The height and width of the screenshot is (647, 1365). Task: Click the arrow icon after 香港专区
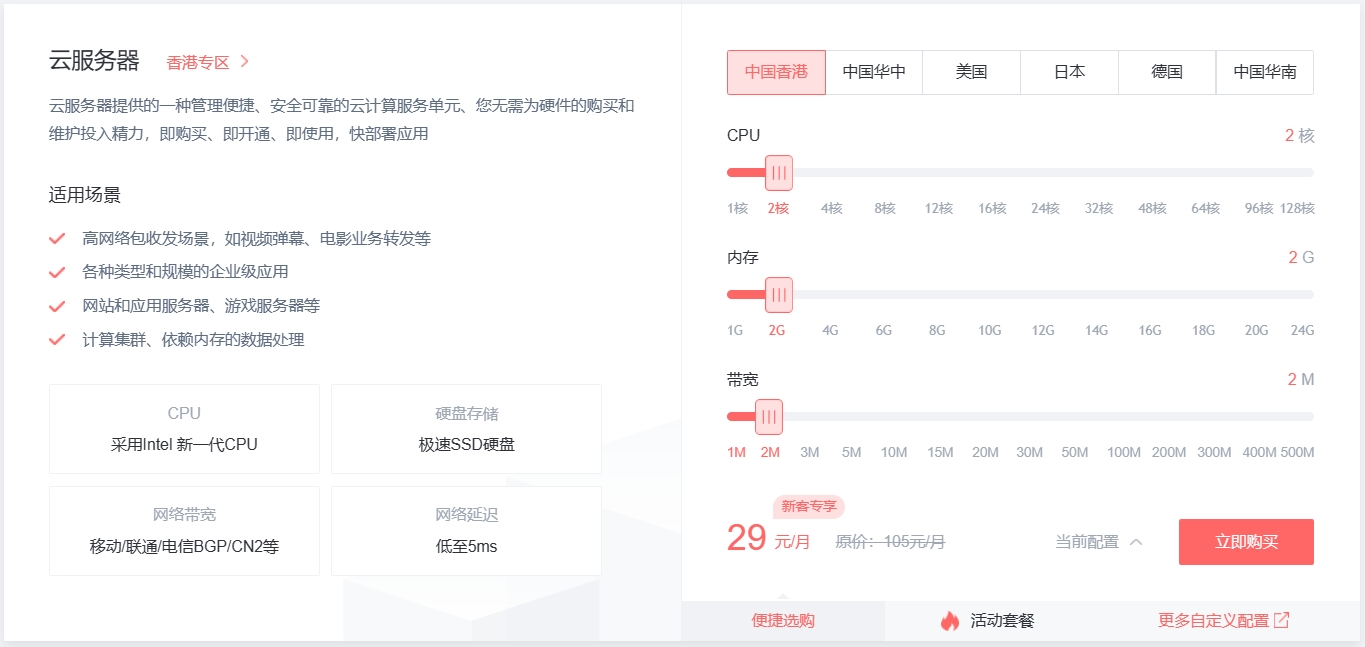coord(246,61)
